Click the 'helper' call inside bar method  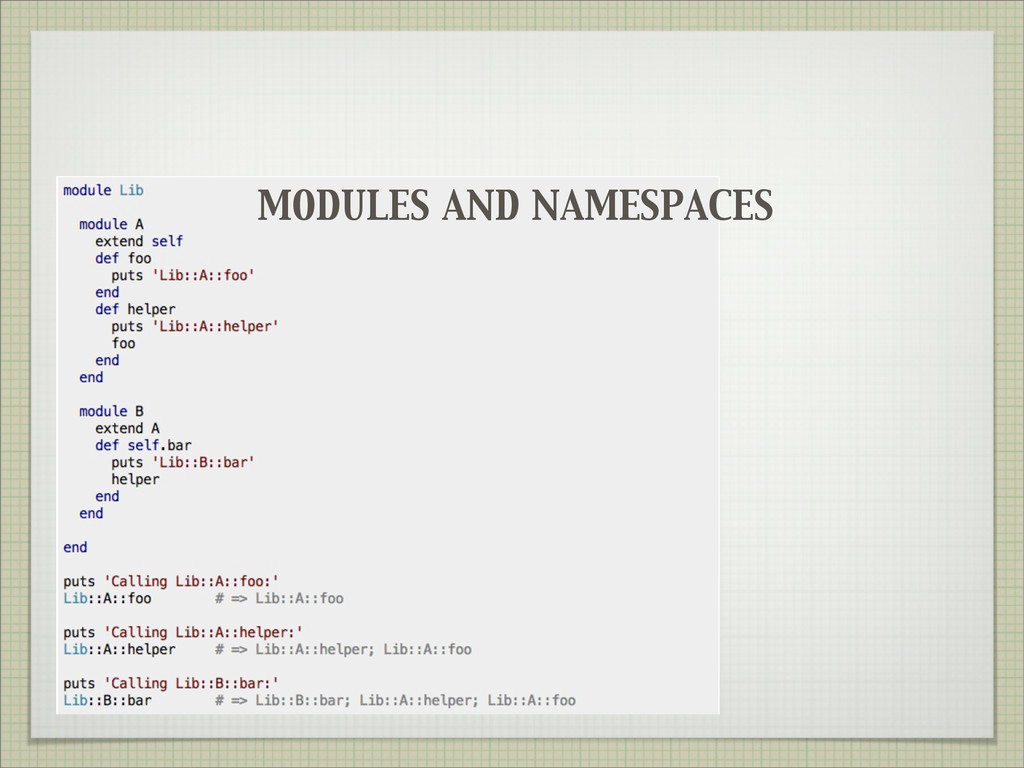[x=135, y=479]
